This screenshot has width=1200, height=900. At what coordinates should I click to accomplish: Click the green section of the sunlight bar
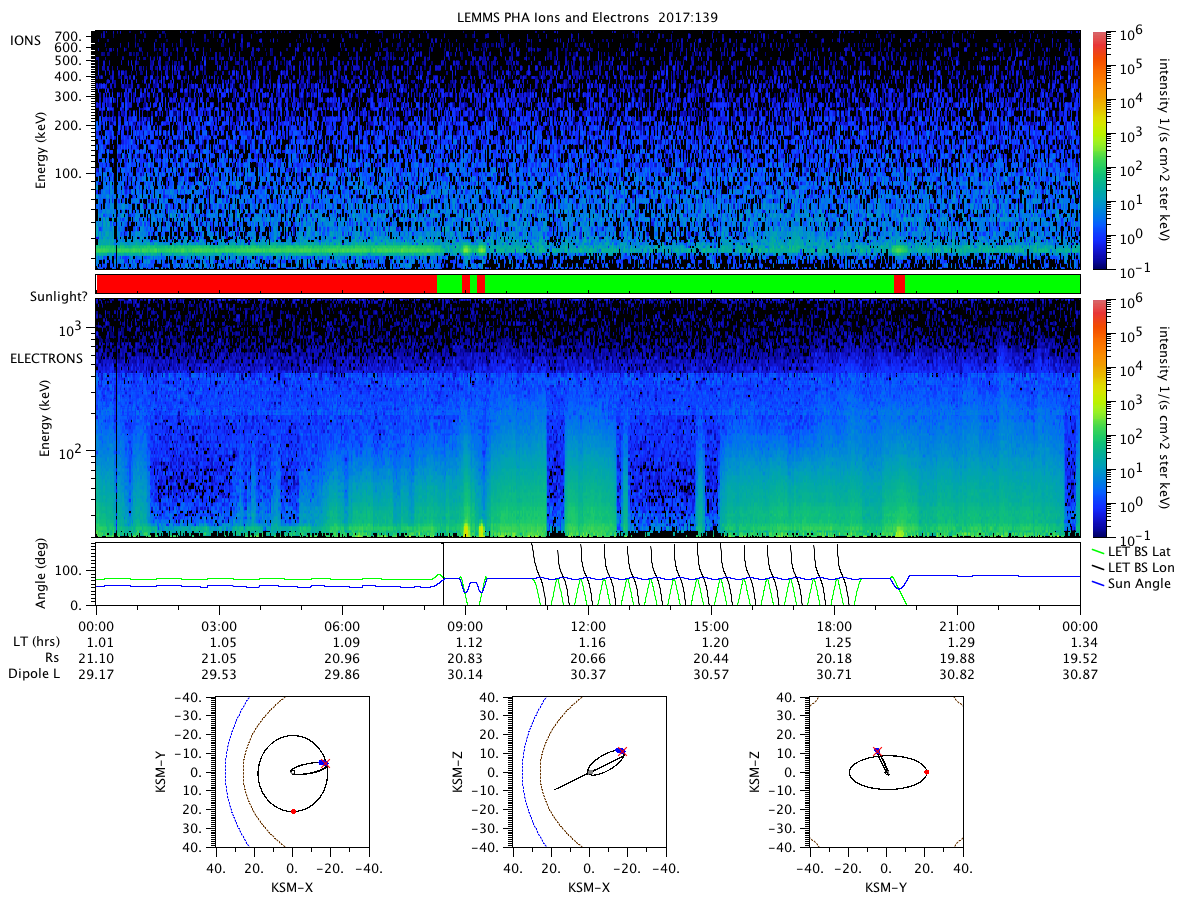tap(689, 284)
